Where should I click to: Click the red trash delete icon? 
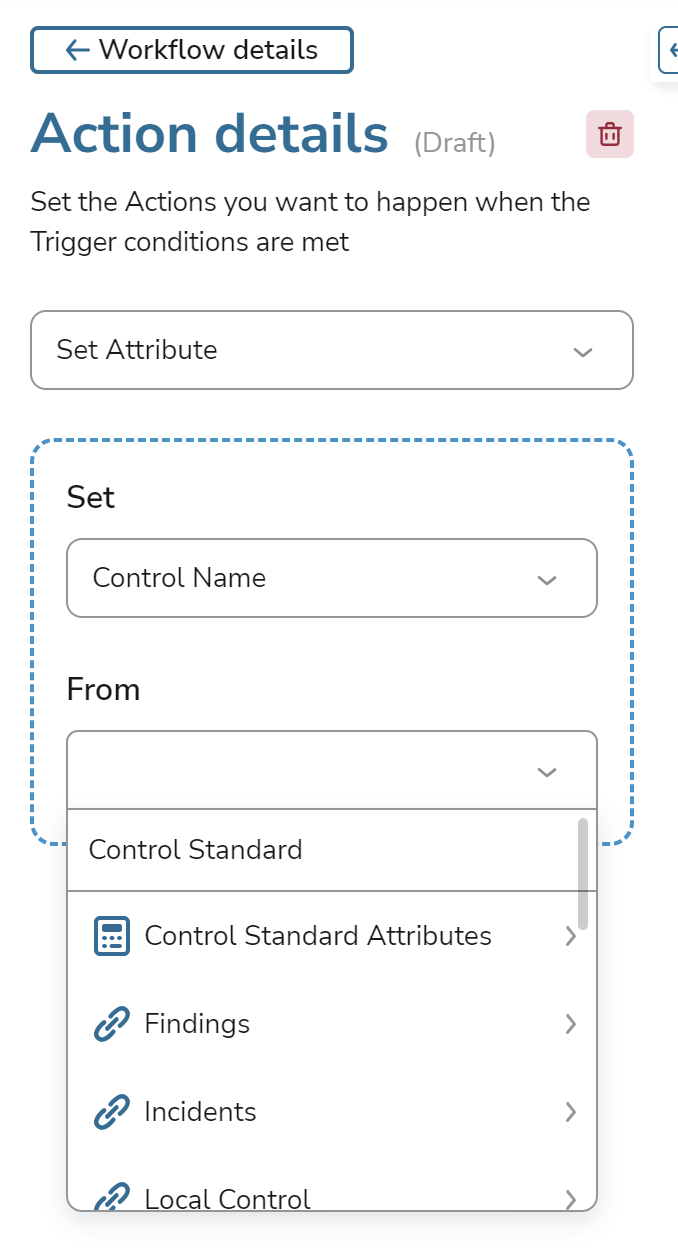(610, 134)
